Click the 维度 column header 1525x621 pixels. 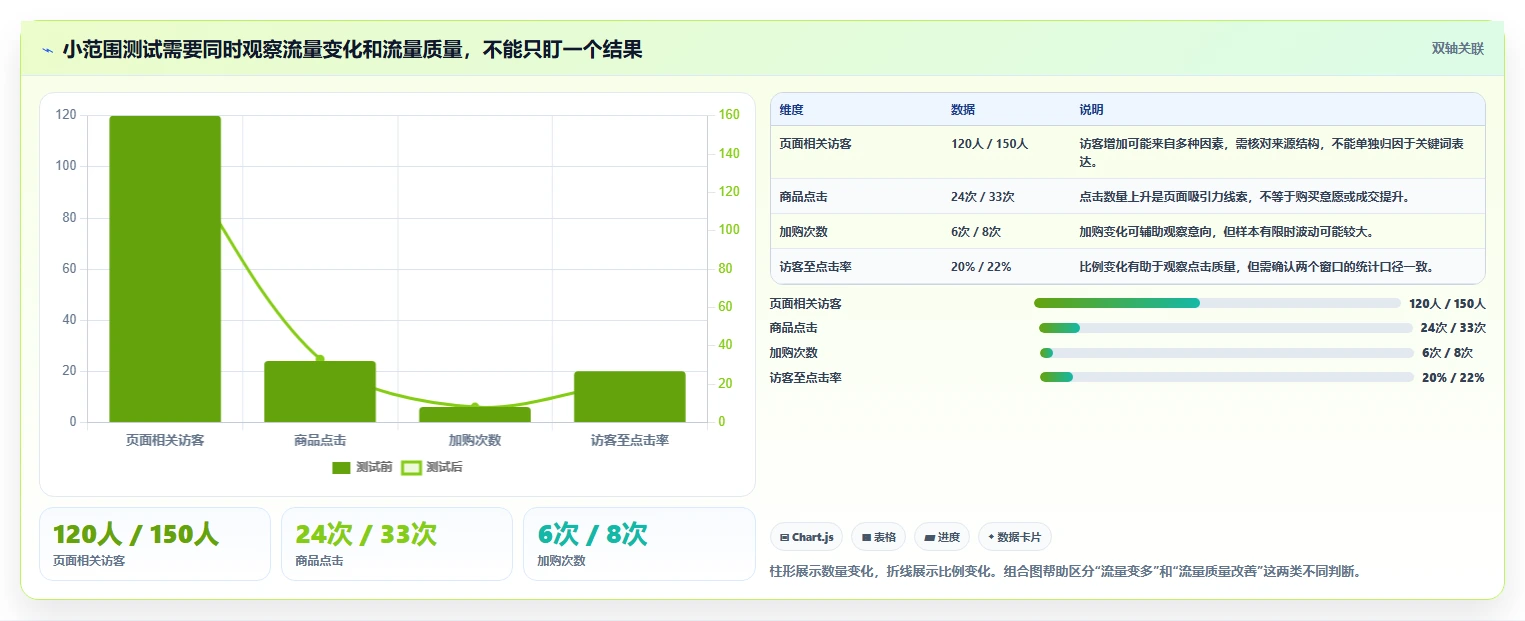[791, 110]
